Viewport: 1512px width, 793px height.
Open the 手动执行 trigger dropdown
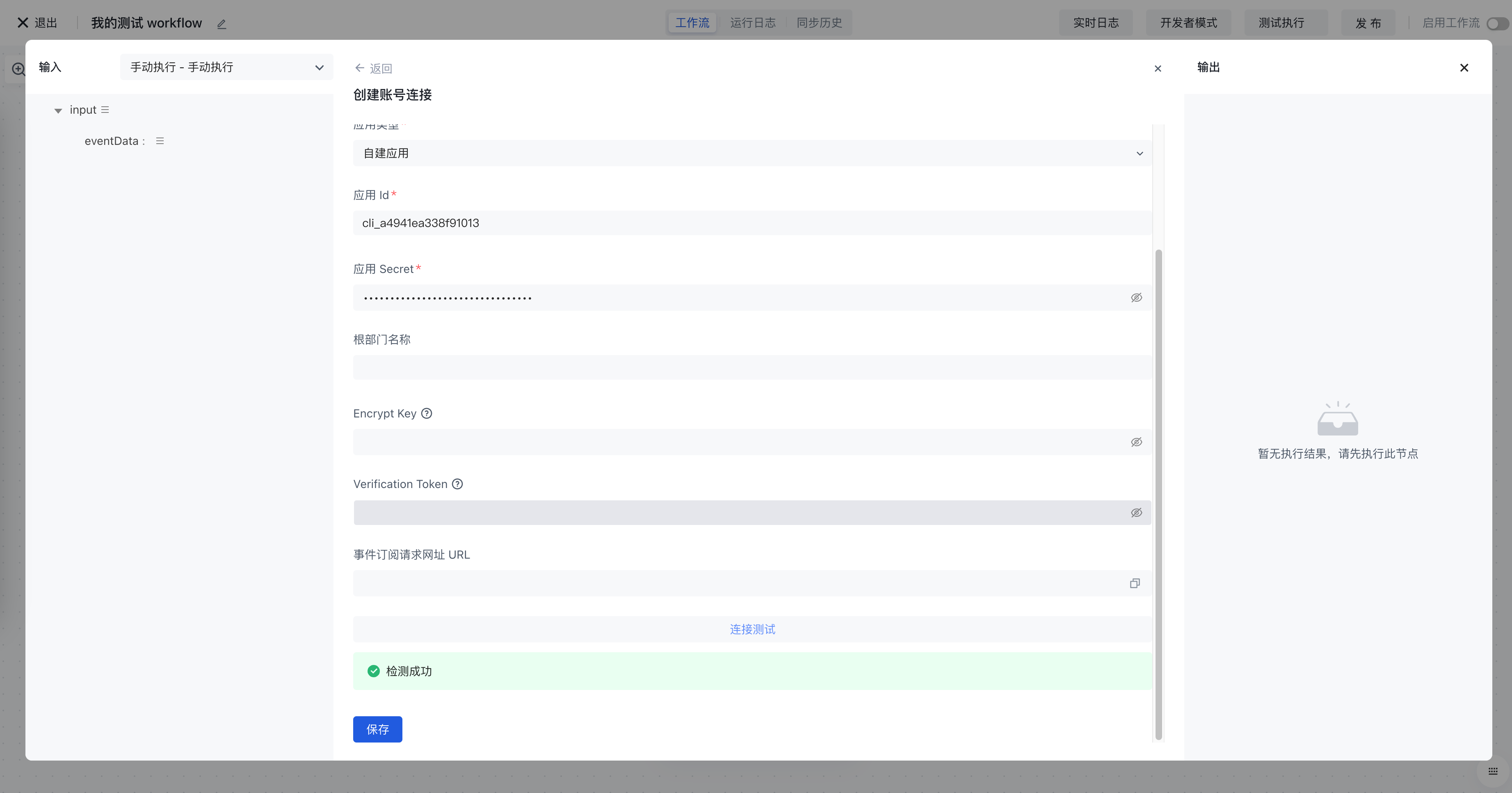[226, 68]
